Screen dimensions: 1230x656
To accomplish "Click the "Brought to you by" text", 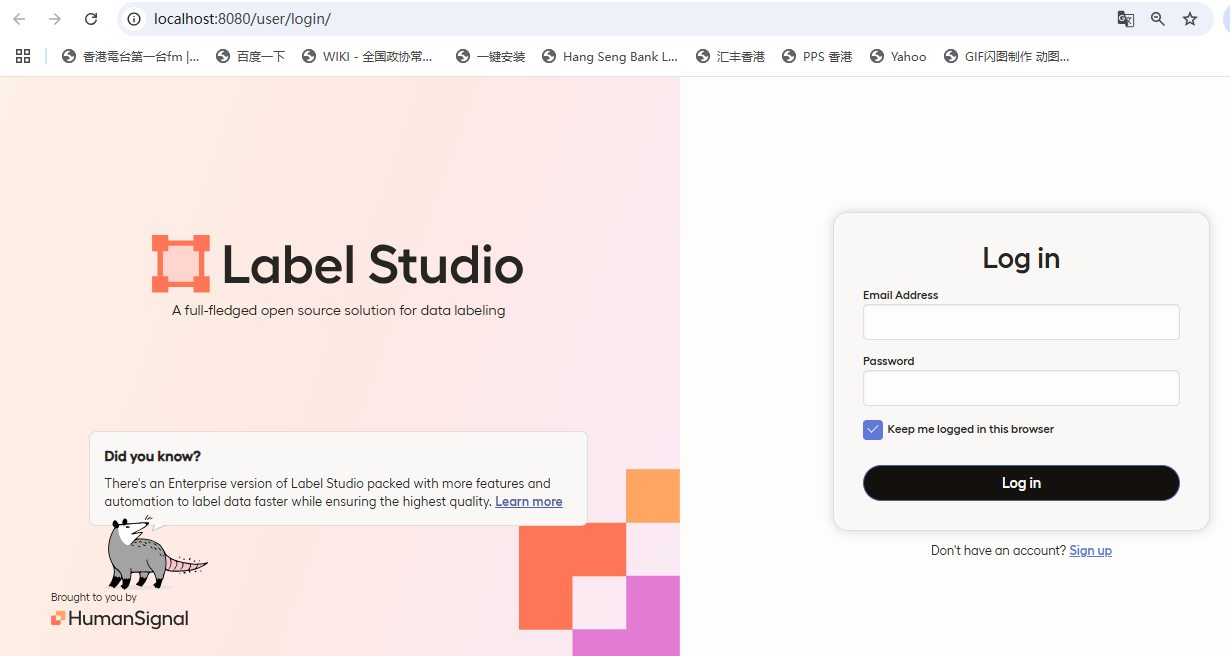I will tap(94, 597).
